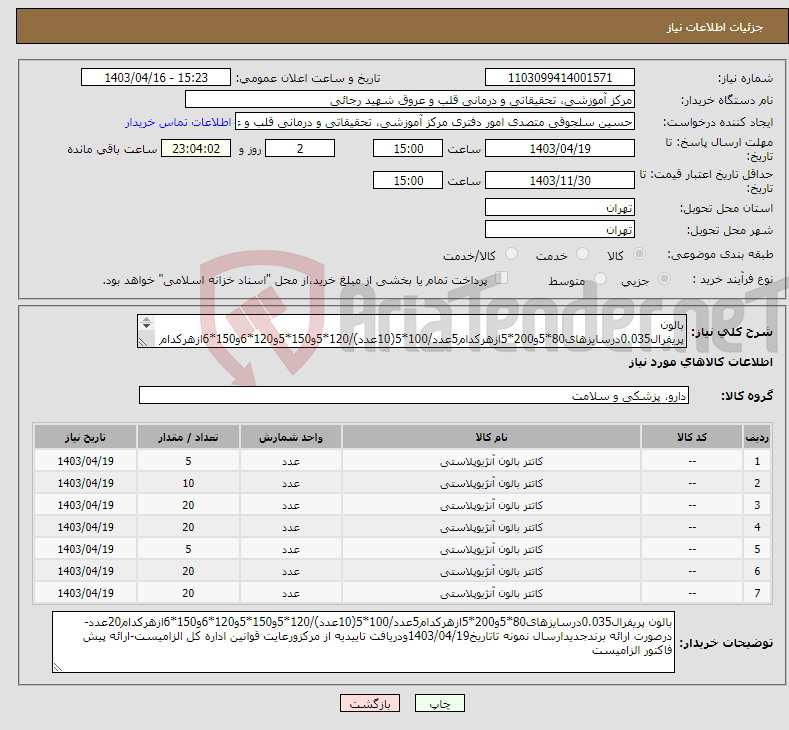Click the request creator name field
This screenshot has height=730, width=789.
435,122
